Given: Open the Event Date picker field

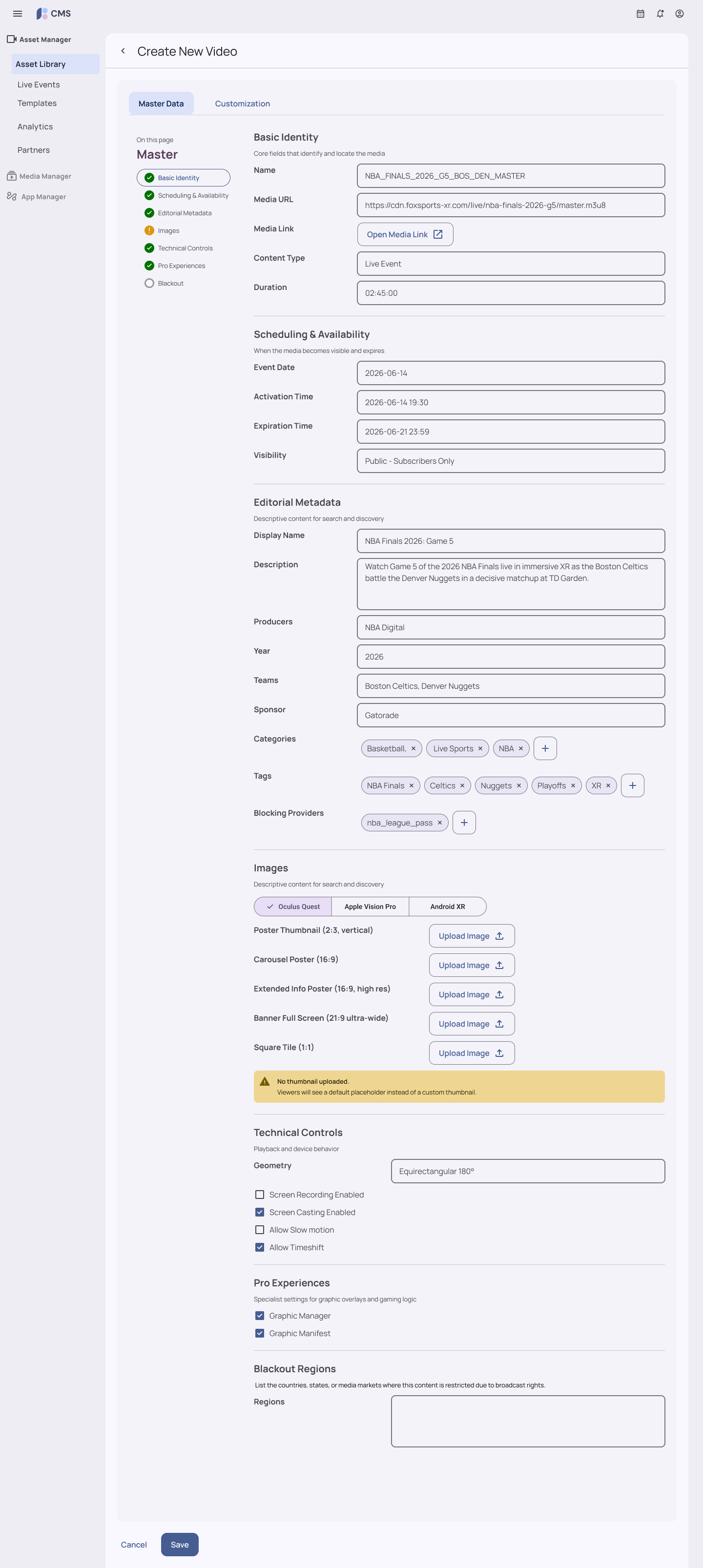Looking at the screenshot, I should [x=511, y=373].
